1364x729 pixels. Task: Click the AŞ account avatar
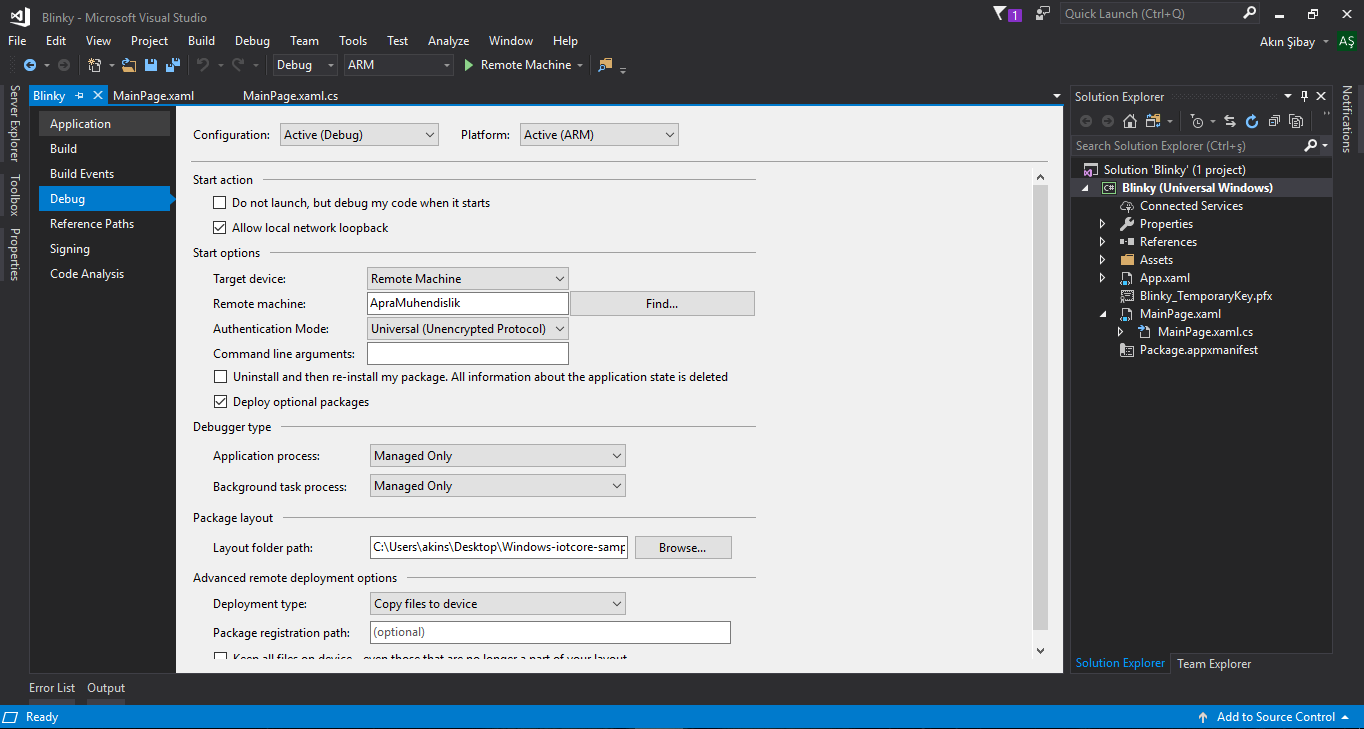(1346, 41)
